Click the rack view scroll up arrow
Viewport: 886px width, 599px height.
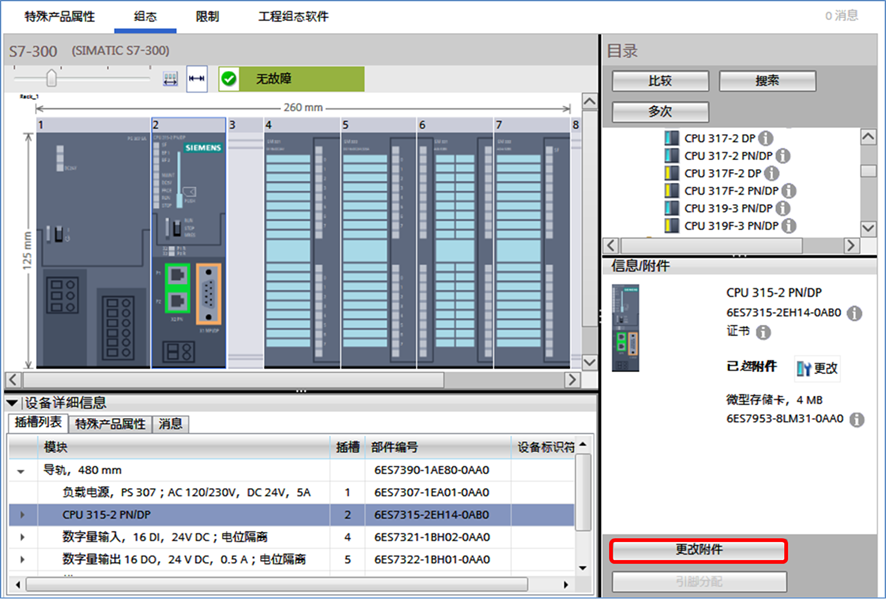coord(589,102)
